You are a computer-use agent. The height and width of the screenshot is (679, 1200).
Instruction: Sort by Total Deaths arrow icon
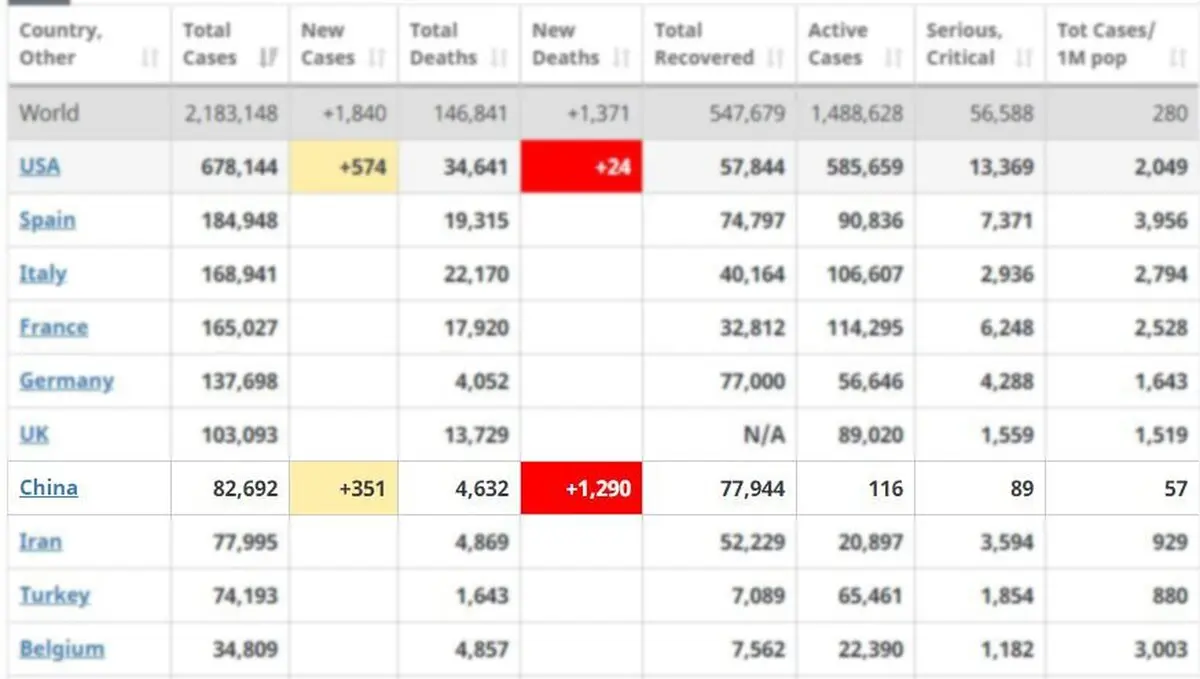pos(498,58)
